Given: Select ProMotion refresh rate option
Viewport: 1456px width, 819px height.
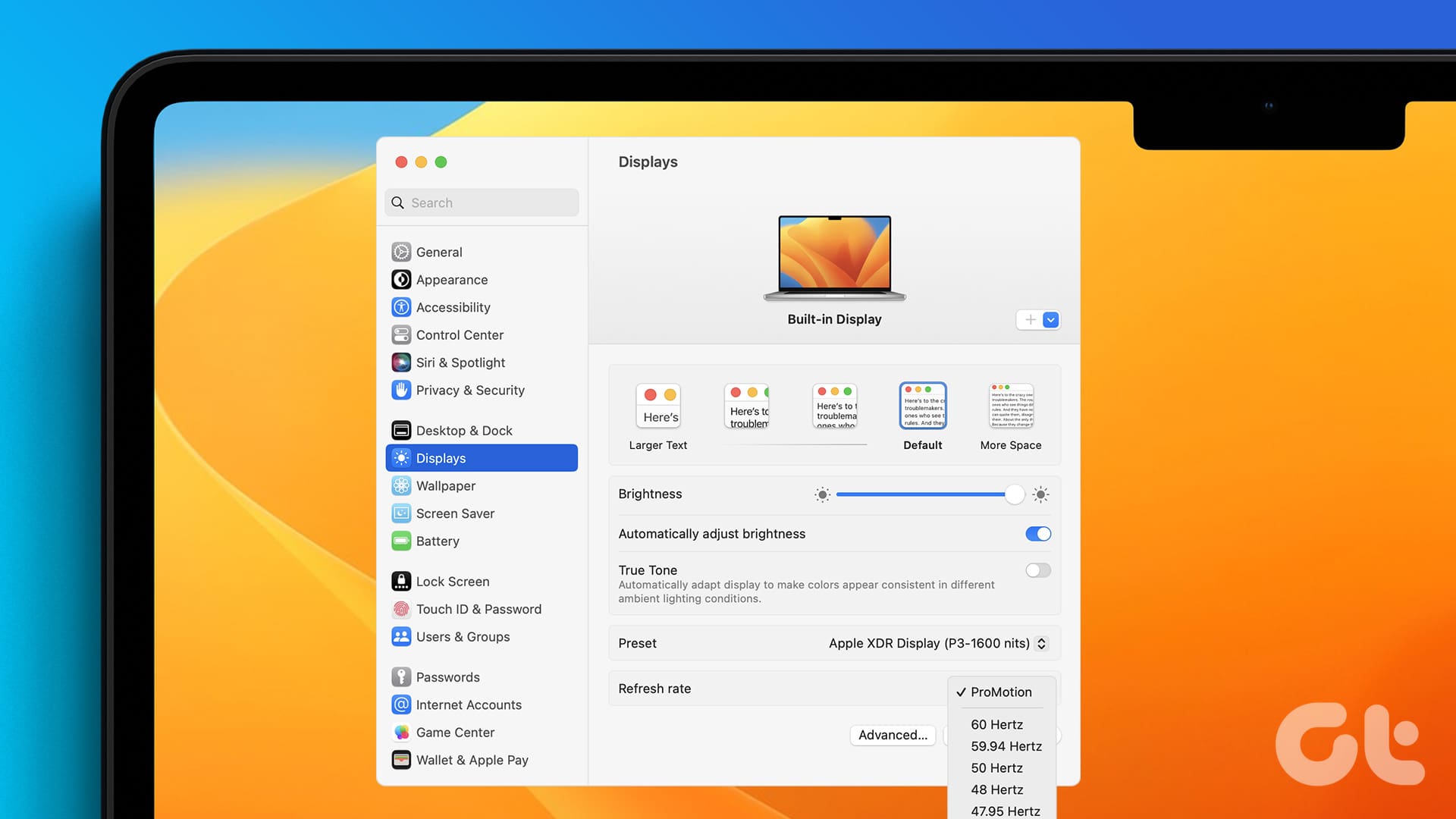Looking at the screenshot, I should point(1001,692).
